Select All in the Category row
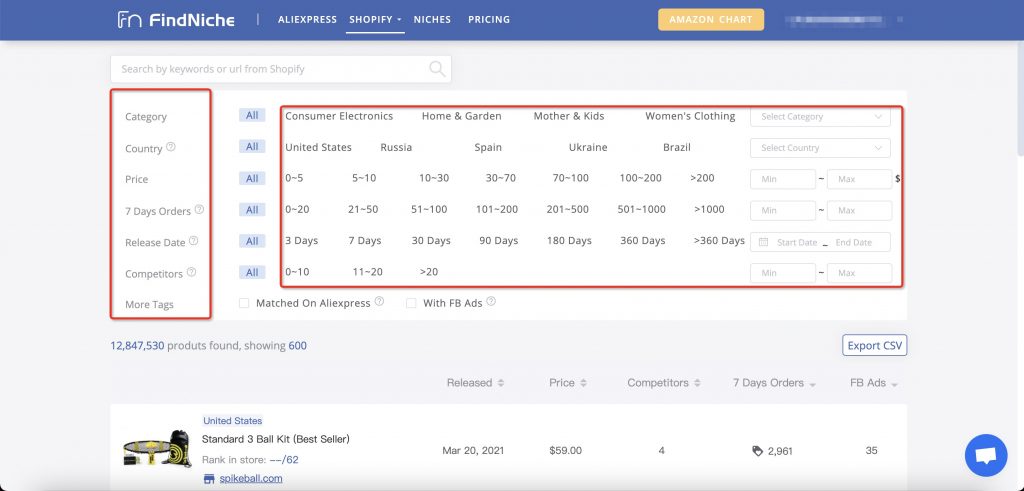Screen dimensions: 1024x491 point(252,116)
